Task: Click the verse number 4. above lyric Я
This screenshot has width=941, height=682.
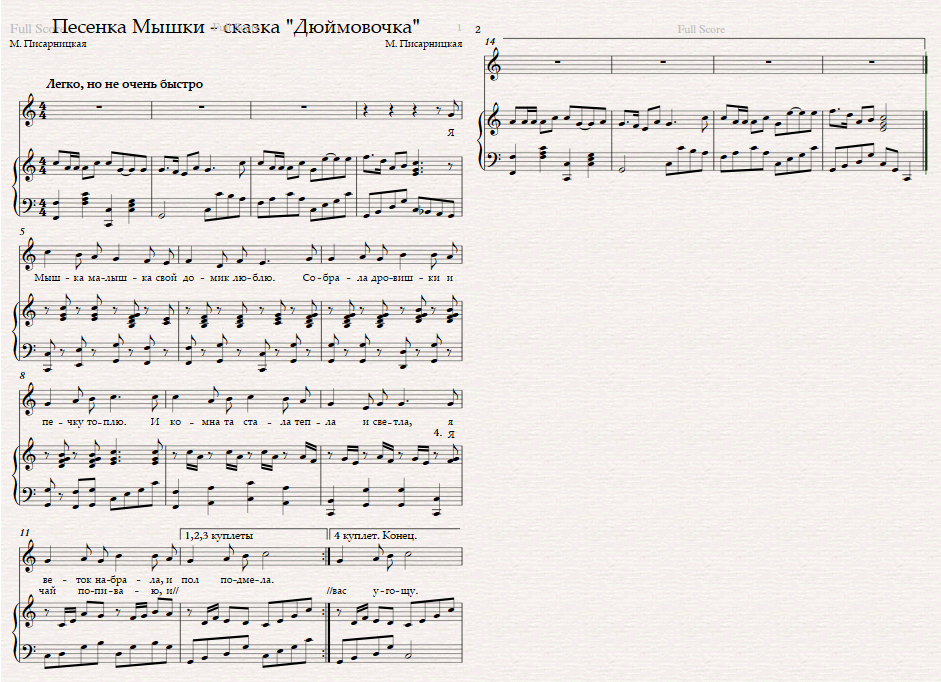Action: coord(437,432)
